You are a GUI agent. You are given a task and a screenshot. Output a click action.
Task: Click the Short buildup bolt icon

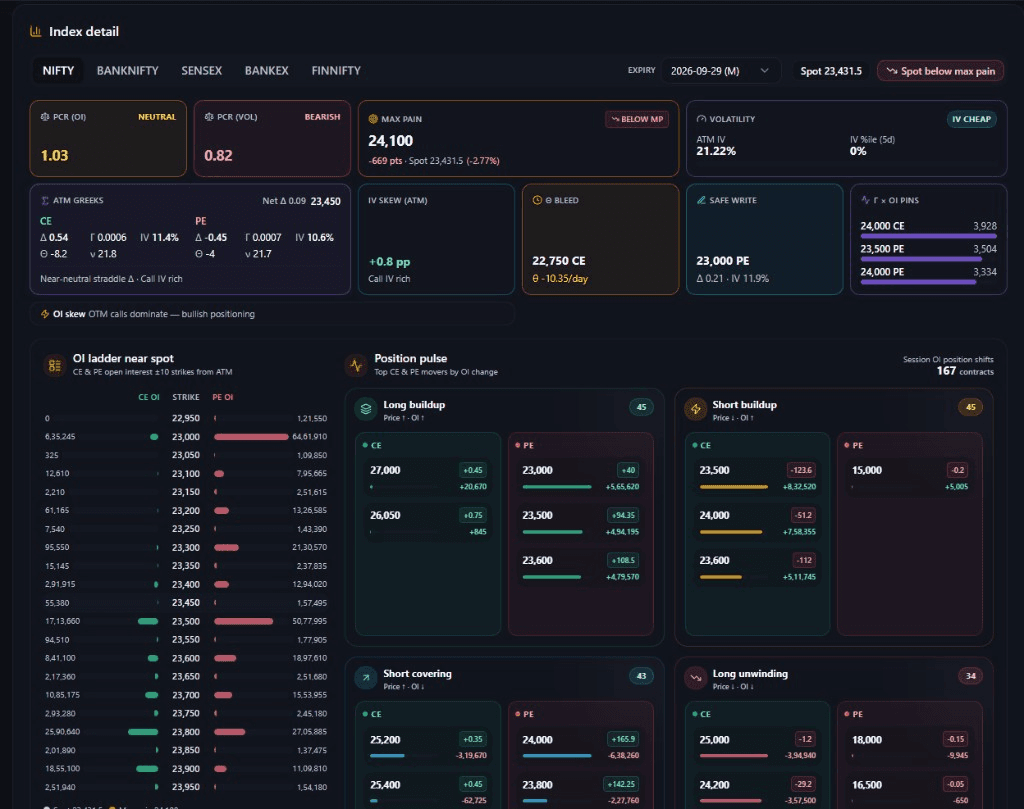(696, 409)
